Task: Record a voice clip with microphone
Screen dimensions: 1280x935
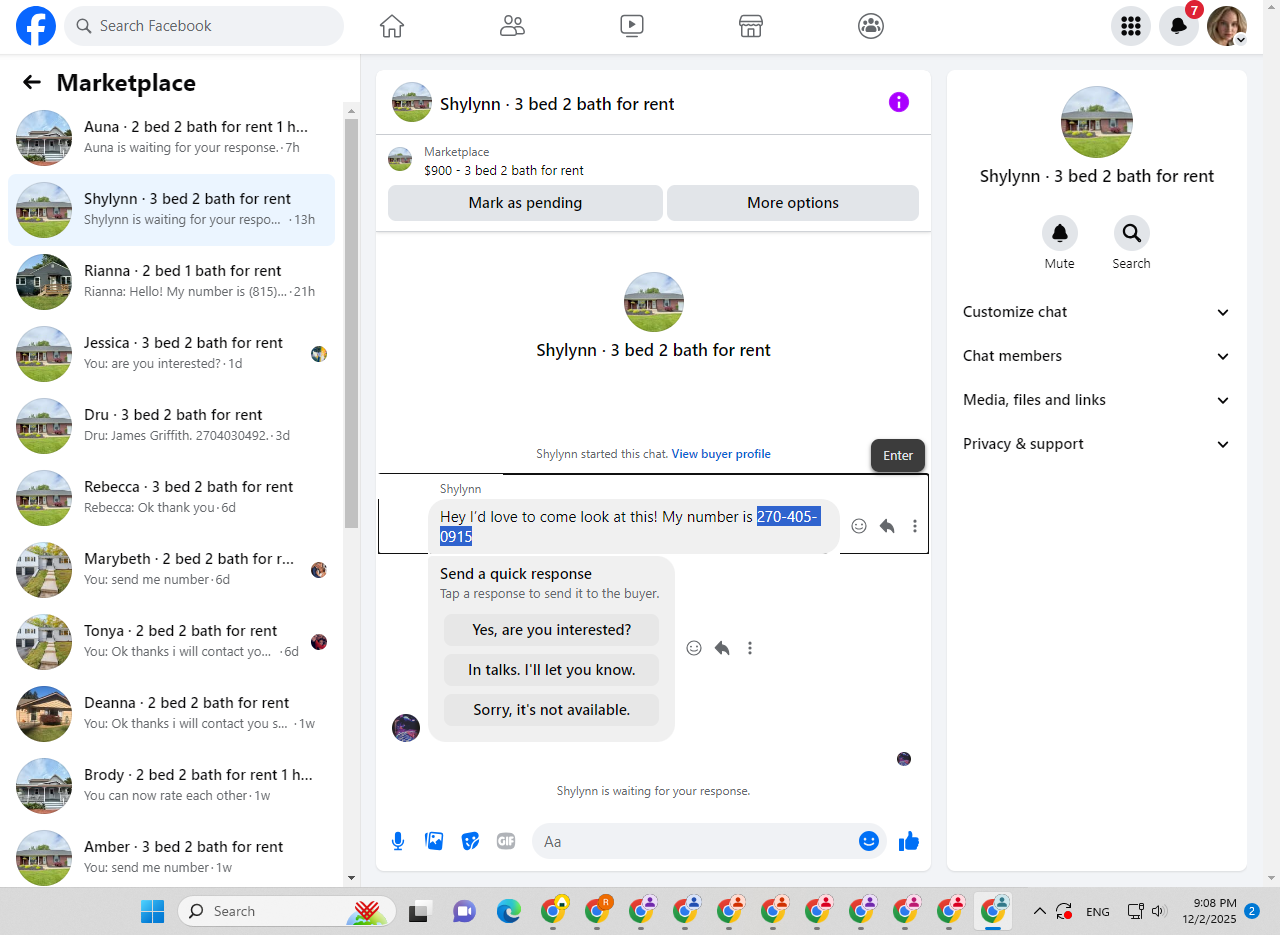Action: click(398, 841)
